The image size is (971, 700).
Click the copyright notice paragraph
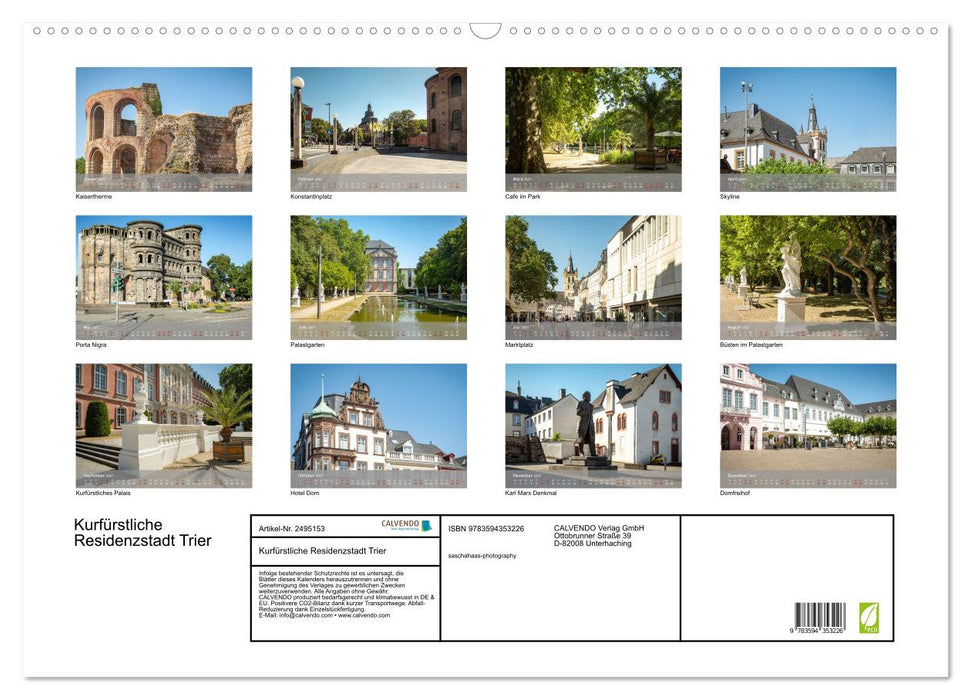click(x=347, y=594)
